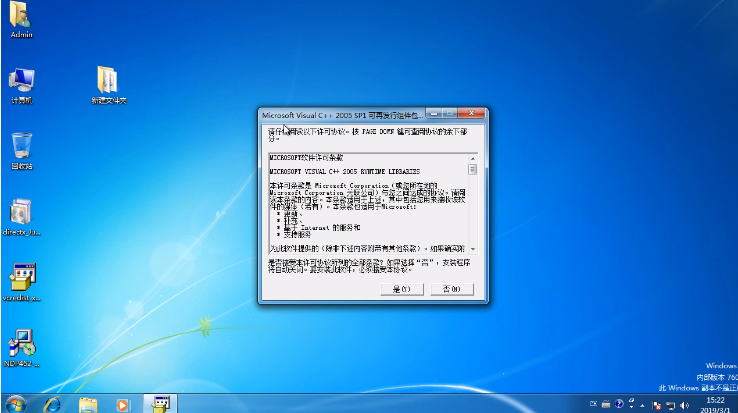
Task: Select the vcredist installer desktop icon
Action: pyautogui.click(x=21, y=280)
